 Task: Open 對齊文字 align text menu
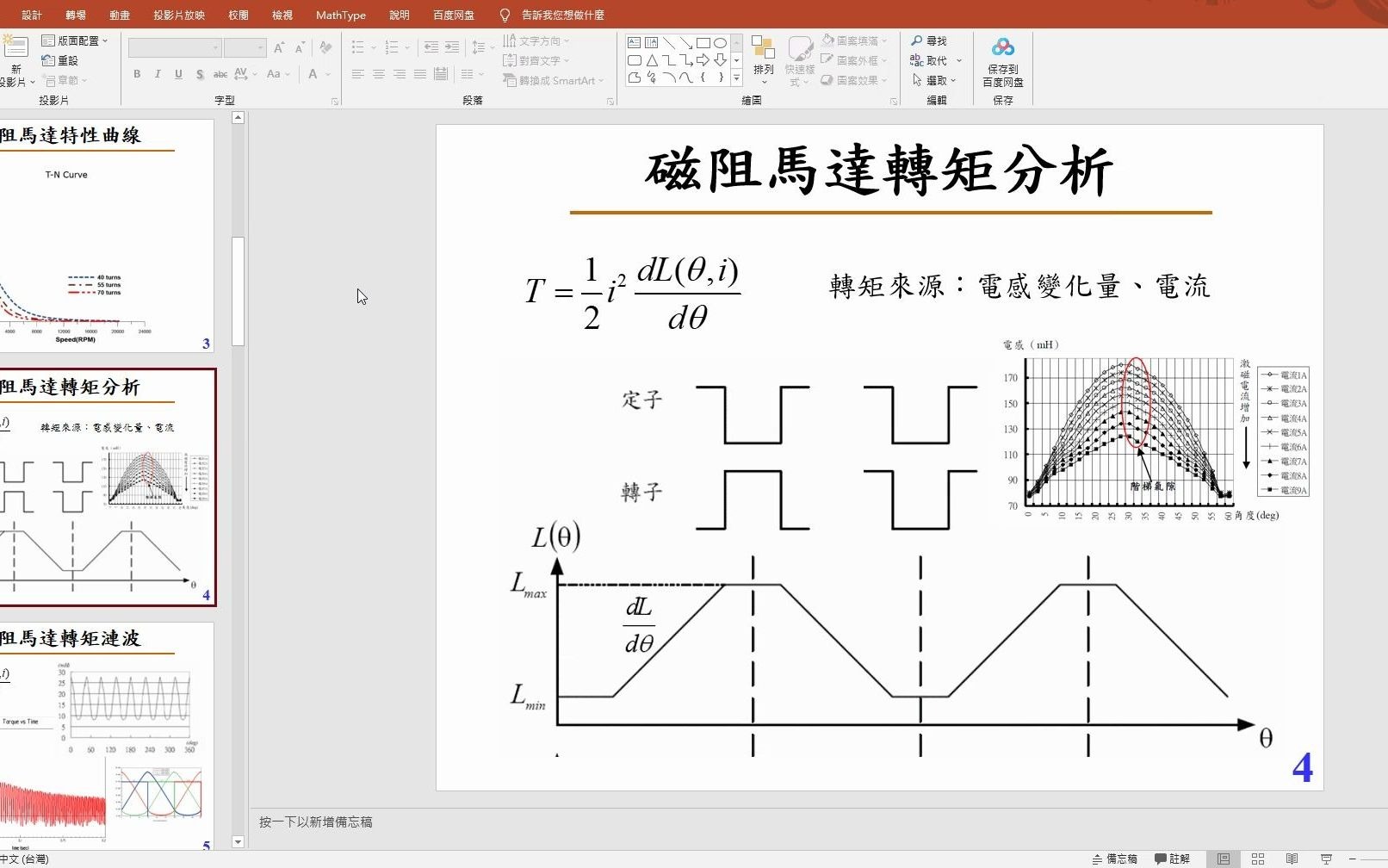536,60
